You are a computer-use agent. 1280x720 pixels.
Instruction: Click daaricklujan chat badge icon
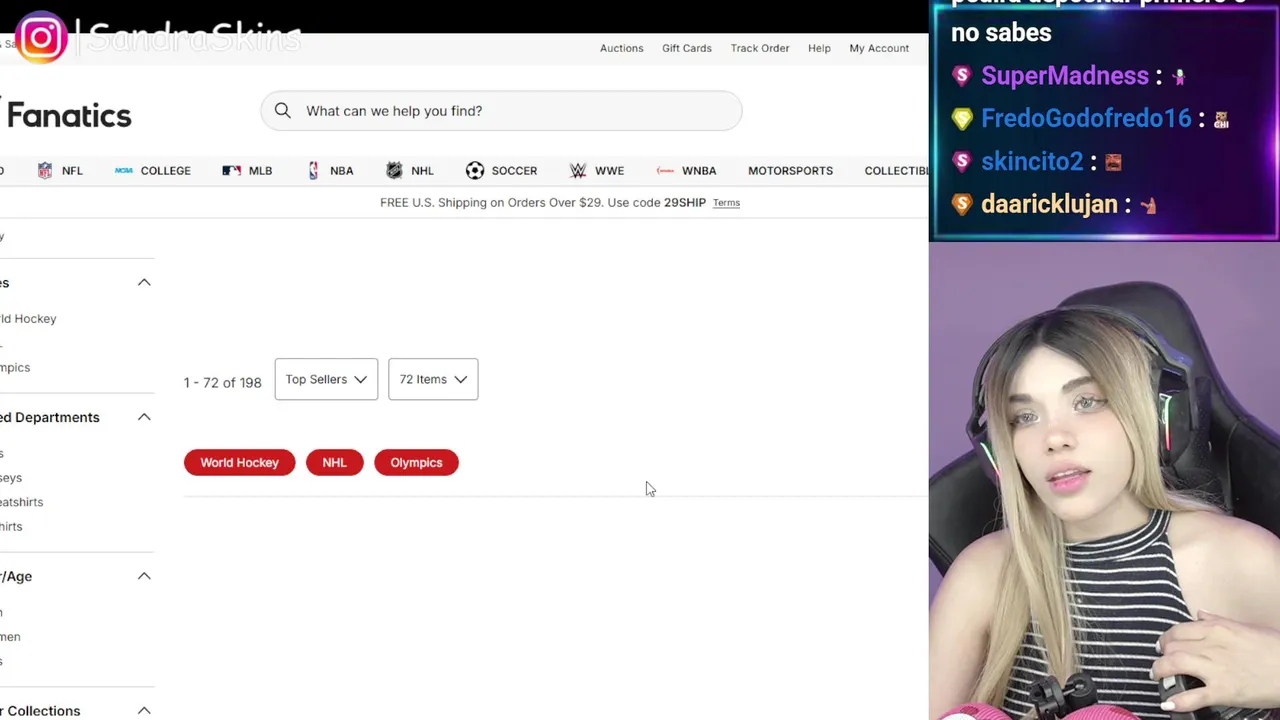962,205
